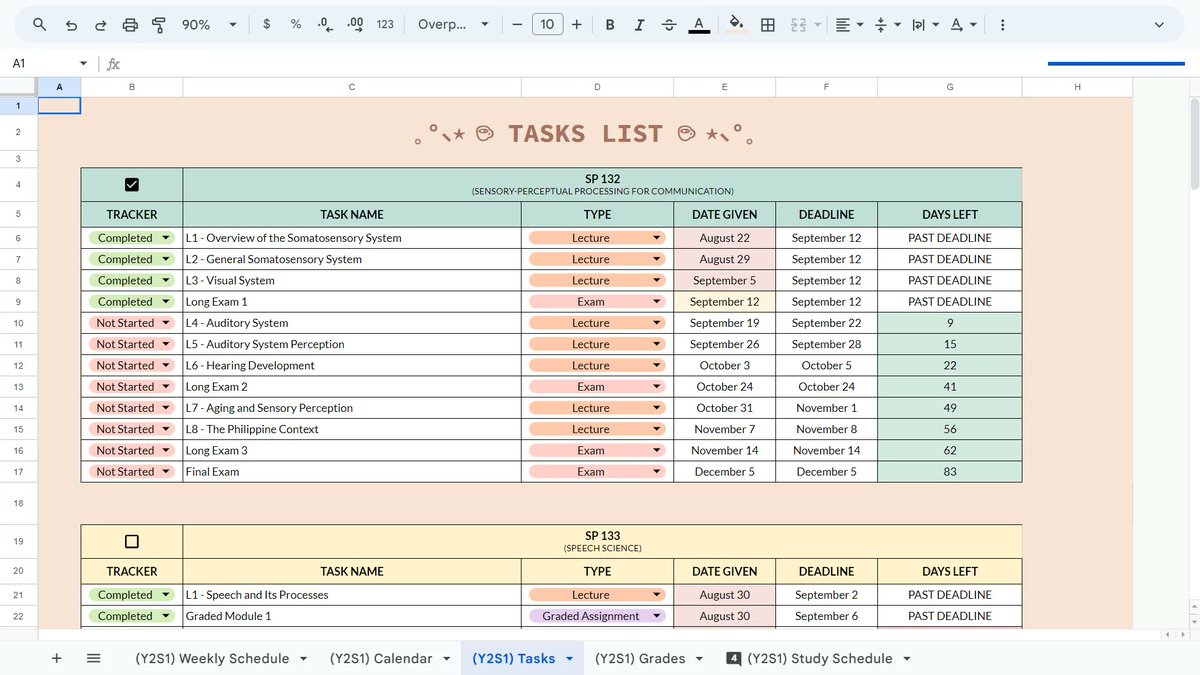Screen dimensions: 1200x675
Task: Select the 'September 28' deadline cell
Action: pyautogui.click(x=826, y=344)
